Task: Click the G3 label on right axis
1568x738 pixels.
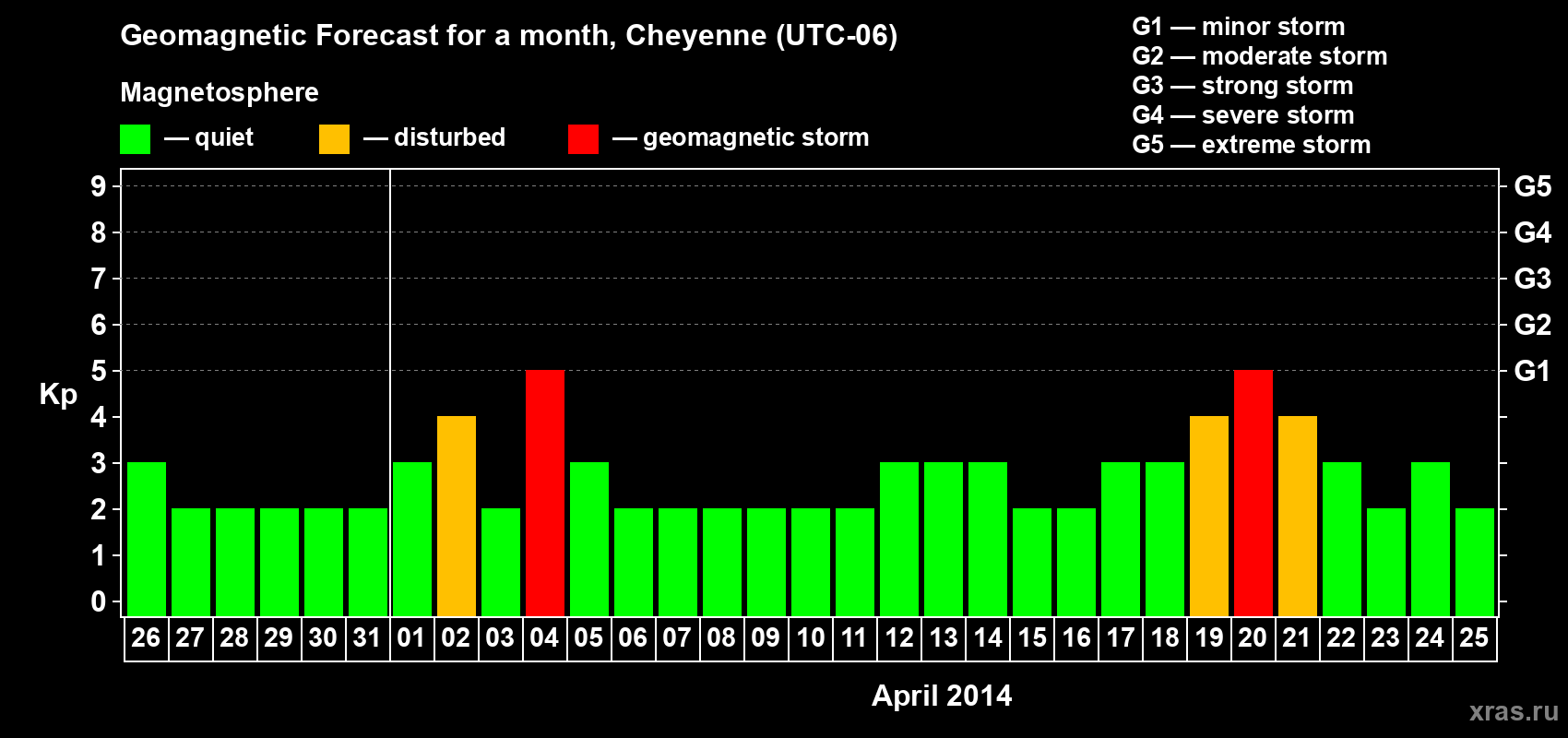Action: pos(1533,279)
